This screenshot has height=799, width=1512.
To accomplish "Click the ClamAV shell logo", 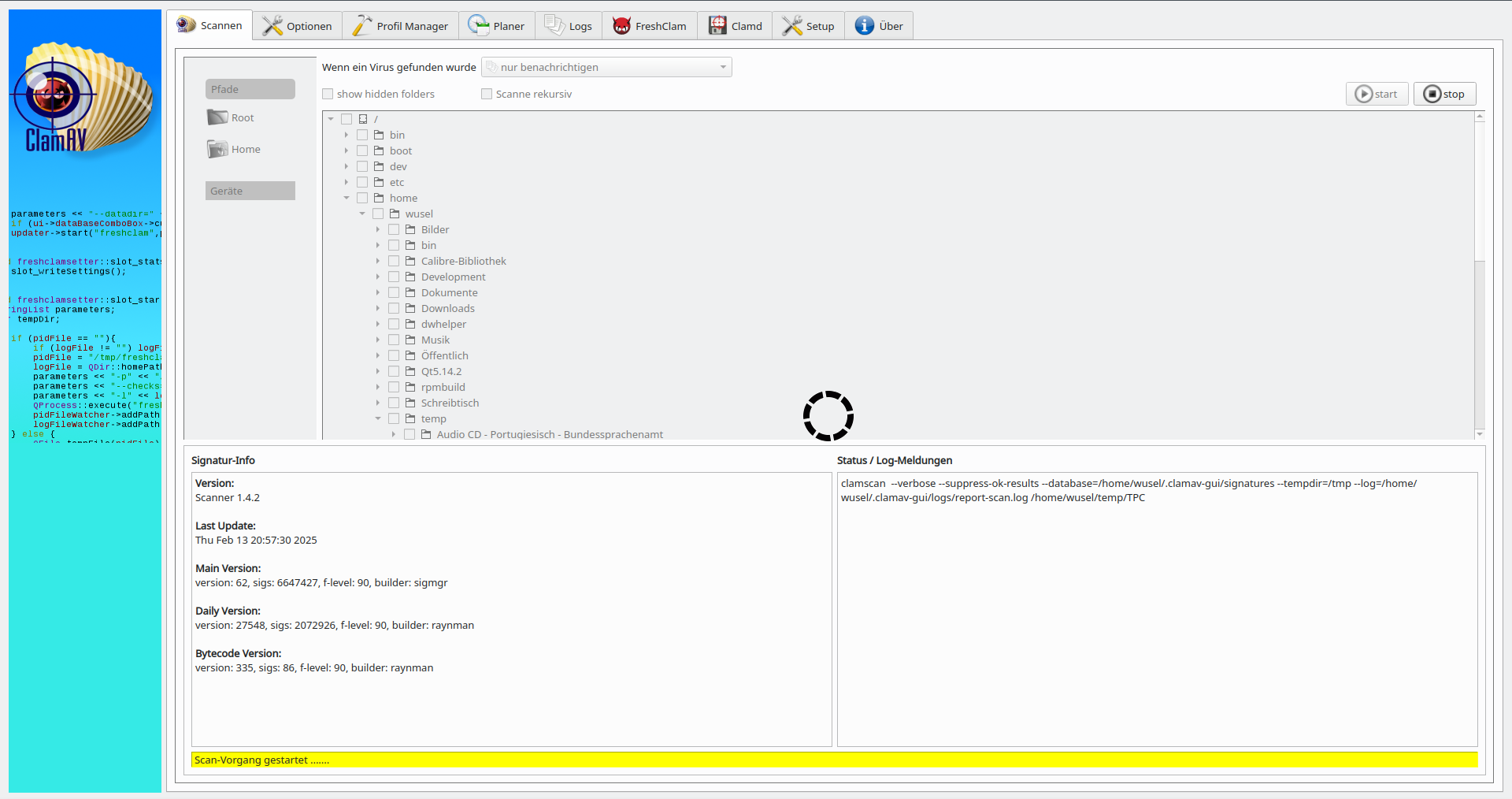I will [83, 98].
